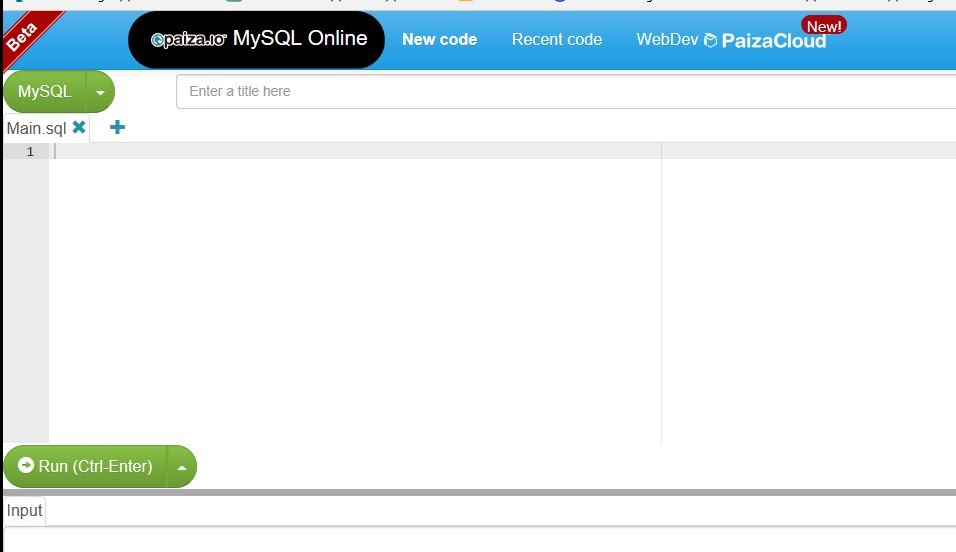Click the line number 1 in the gutter
The height and width of the screenshot is (552, 956).
point(30,151)
